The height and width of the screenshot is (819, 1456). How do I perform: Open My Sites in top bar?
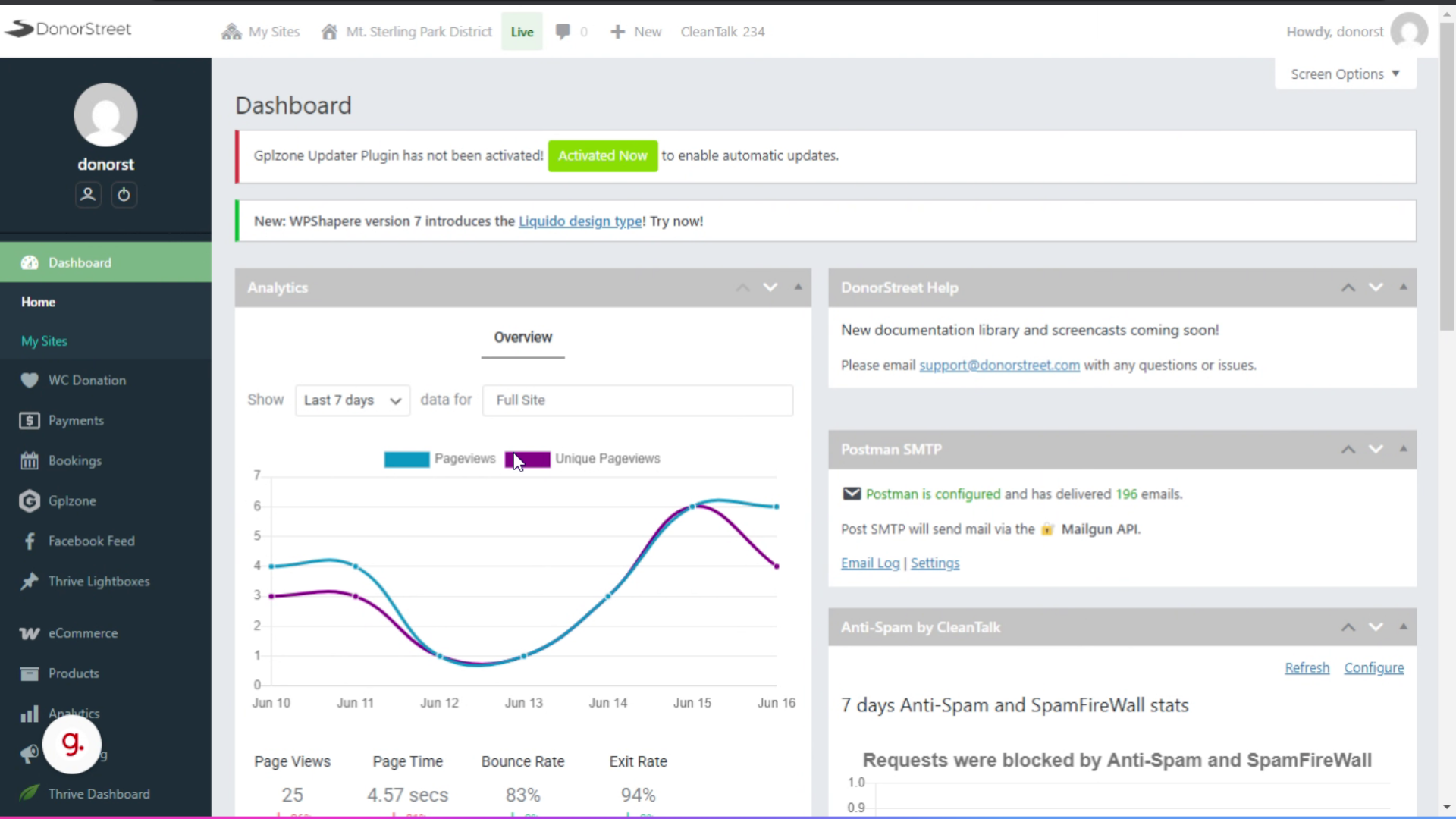[x=261, y=32]
